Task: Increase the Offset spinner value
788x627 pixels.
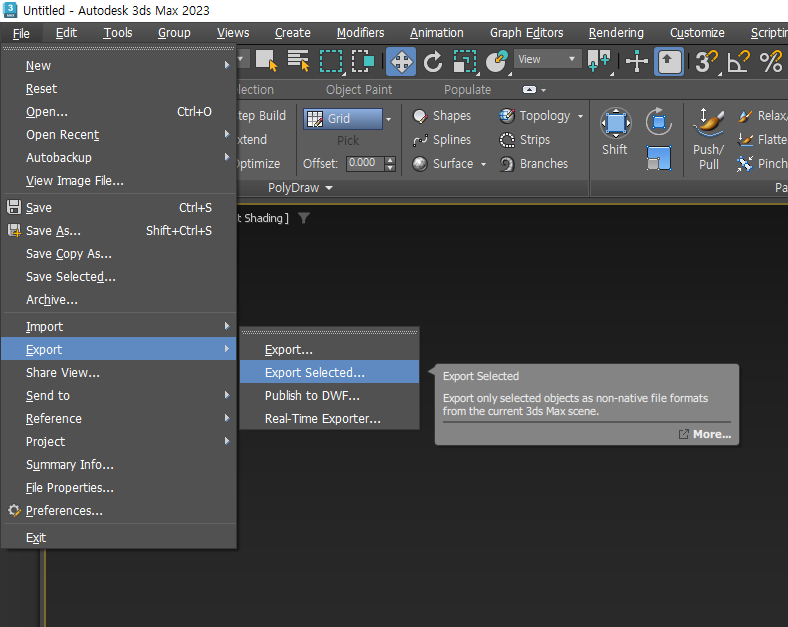Action: (390, 159)
